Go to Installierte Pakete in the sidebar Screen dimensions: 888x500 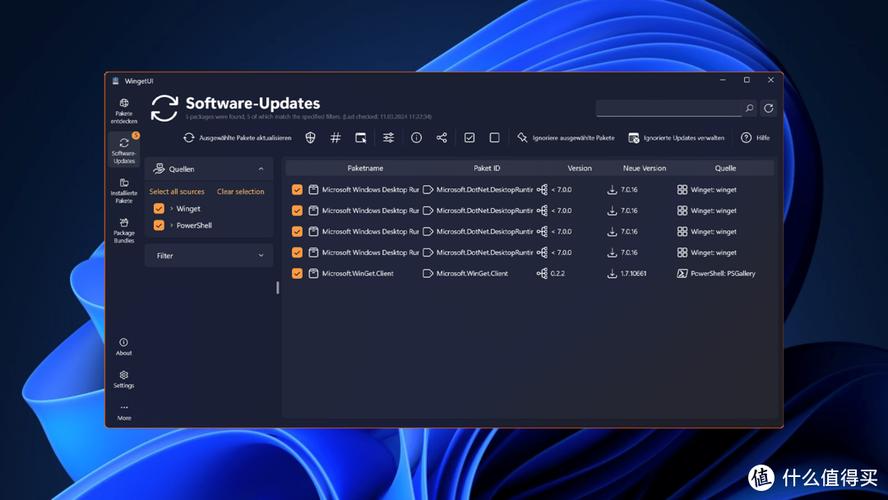tap(123, 191)
